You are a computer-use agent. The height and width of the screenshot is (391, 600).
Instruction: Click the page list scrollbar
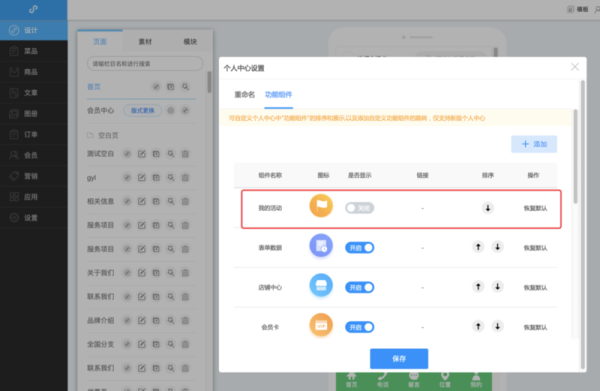pyautogui.click(x=209, y=81)
